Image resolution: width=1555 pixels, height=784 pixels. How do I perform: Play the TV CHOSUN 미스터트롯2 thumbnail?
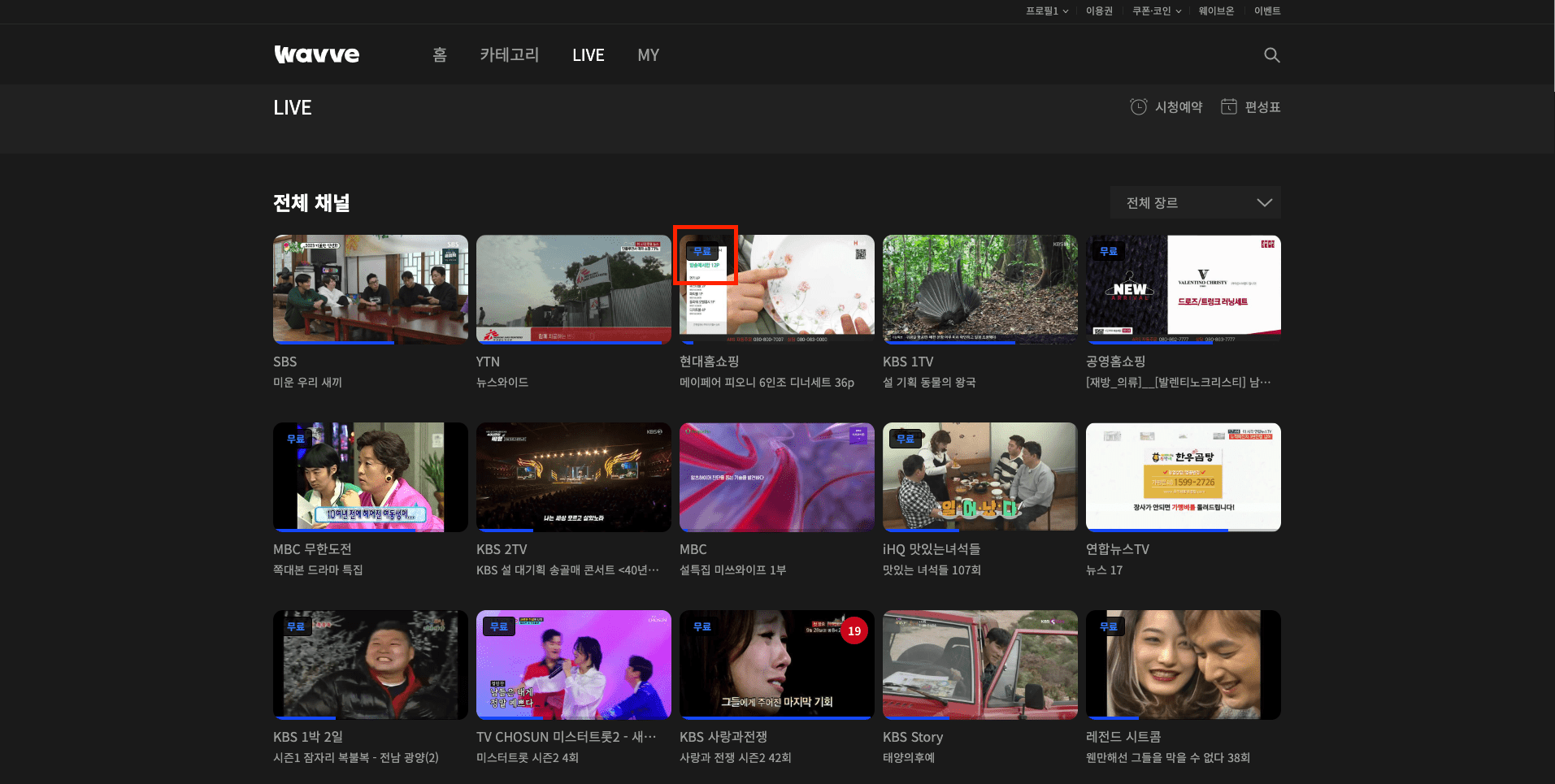(574, 665)
